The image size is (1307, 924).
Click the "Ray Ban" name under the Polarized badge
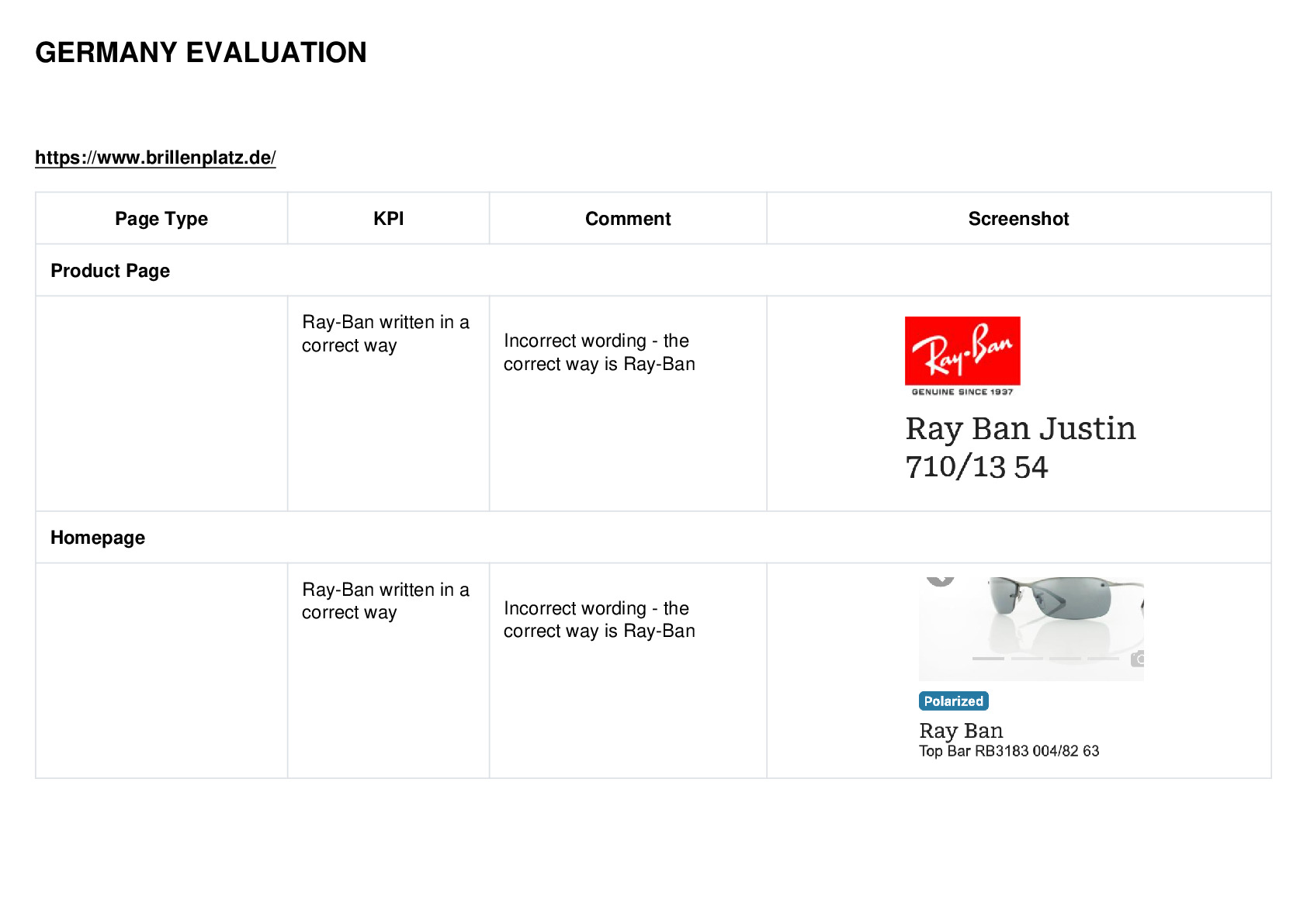[961, 731]
